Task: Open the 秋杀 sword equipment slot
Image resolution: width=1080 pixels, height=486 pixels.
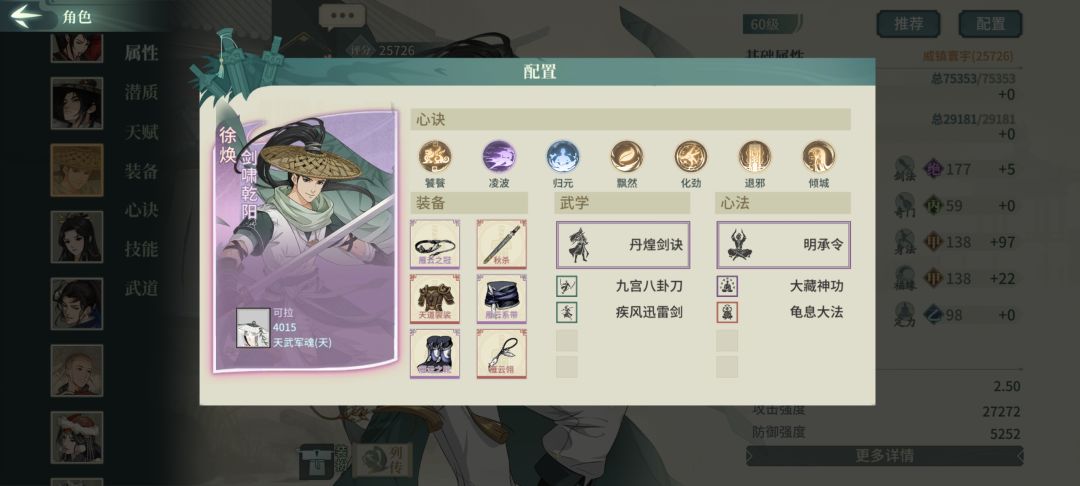Action: tap(501, 244)
